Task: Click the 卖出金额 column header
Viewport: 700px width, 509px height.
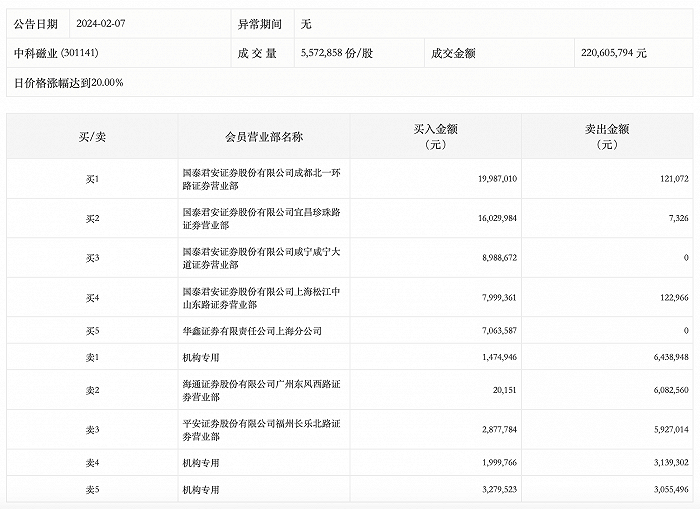Action: (607, 137)
